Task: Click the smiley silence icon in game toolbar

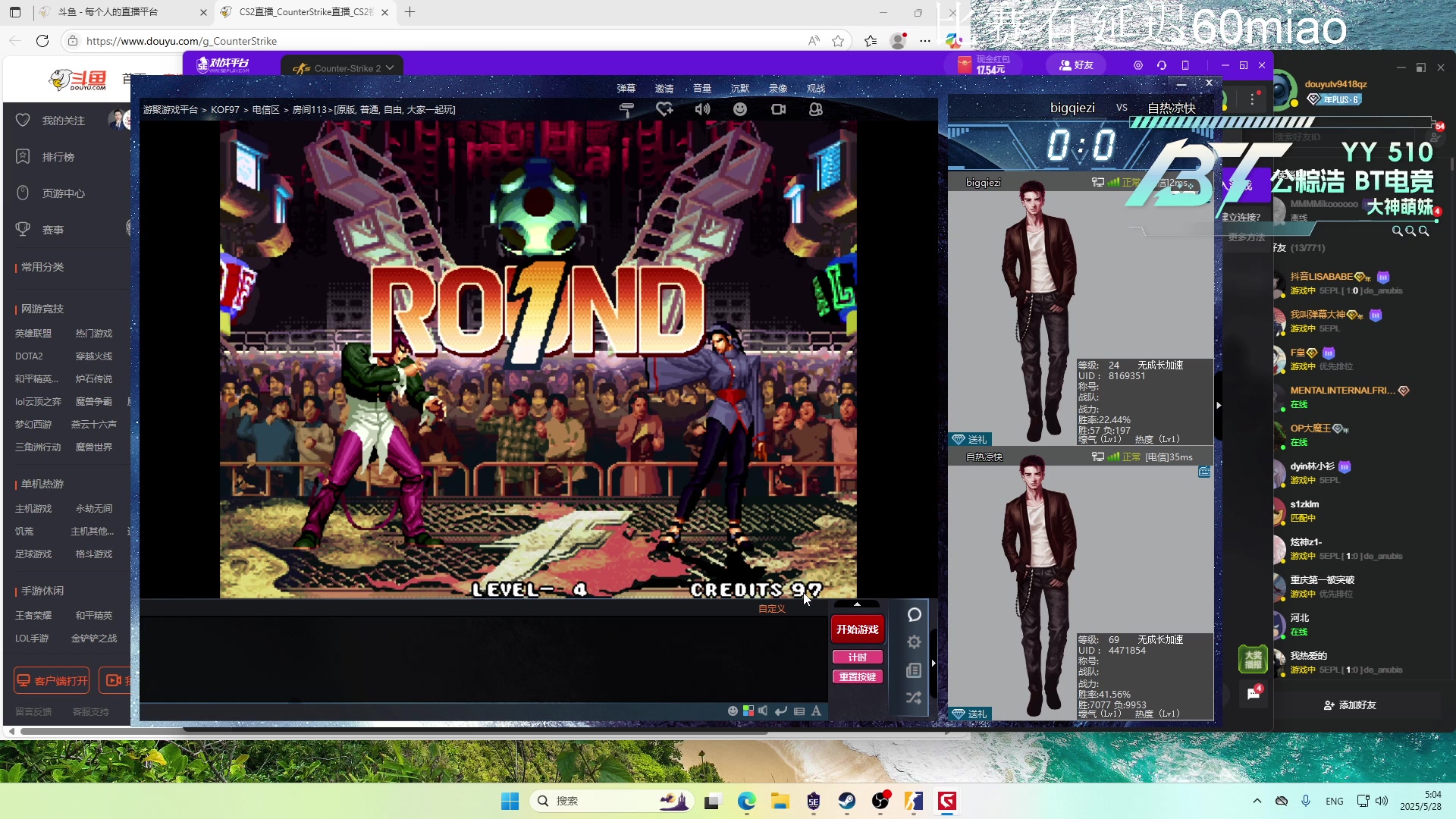Action: pyautogui.click(x=740, y=110)
